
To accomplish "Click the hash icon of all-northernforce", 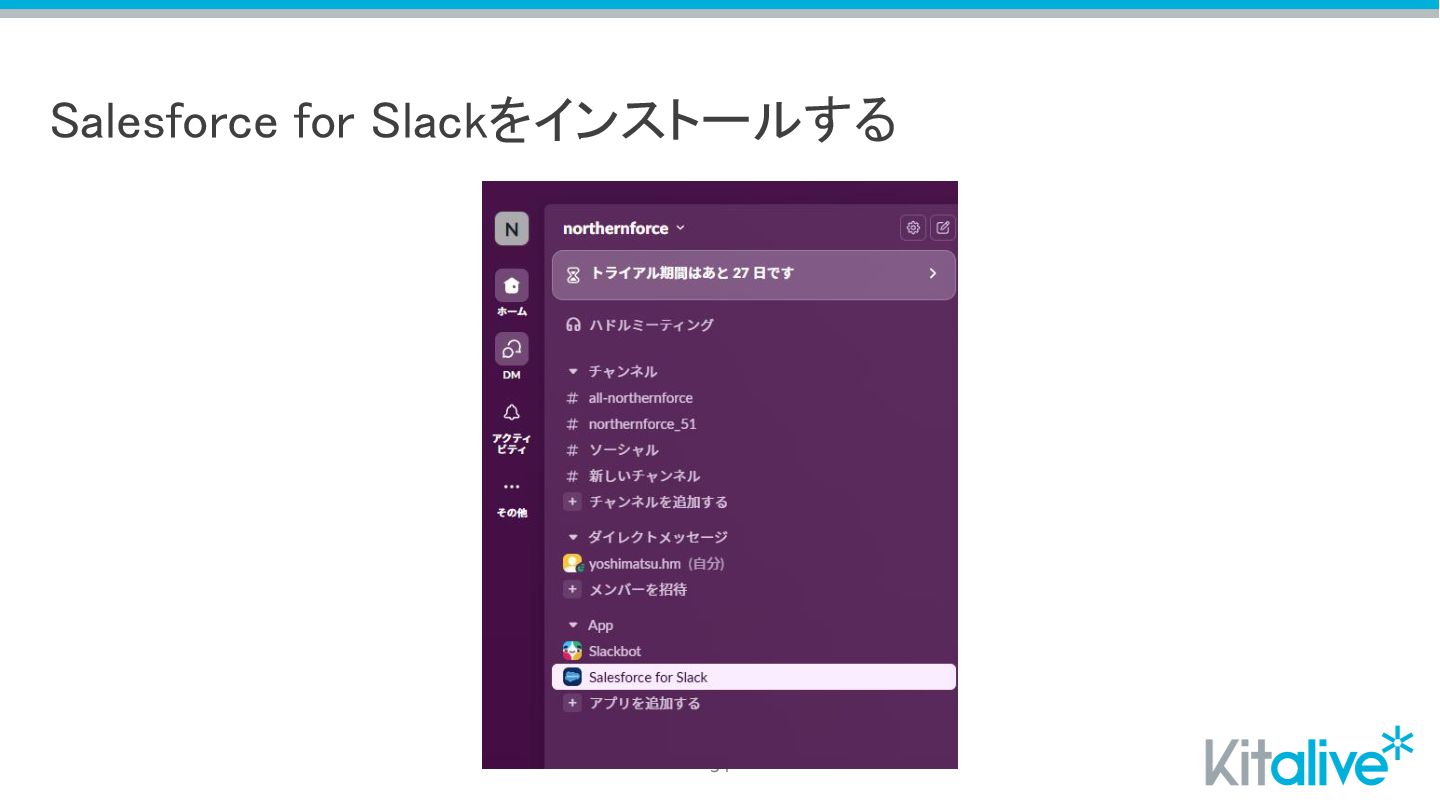I will (x=572, y=398).
